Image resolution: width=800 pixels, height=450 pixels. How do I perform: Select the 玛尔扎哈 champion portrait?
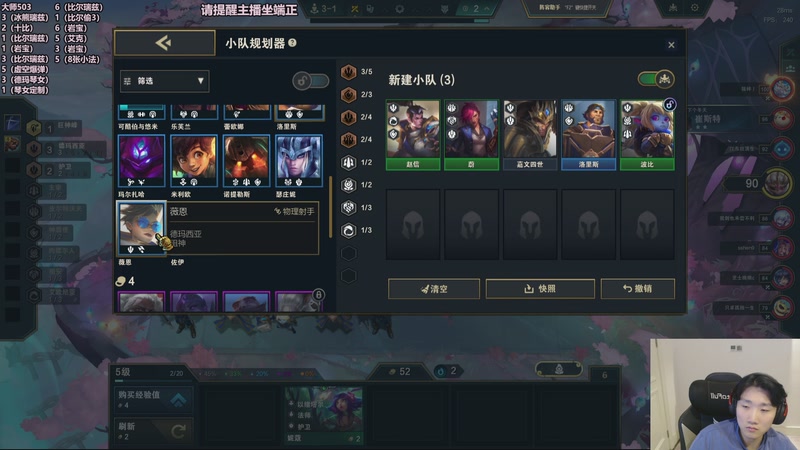pyautogui.click(x=141, y=161)
